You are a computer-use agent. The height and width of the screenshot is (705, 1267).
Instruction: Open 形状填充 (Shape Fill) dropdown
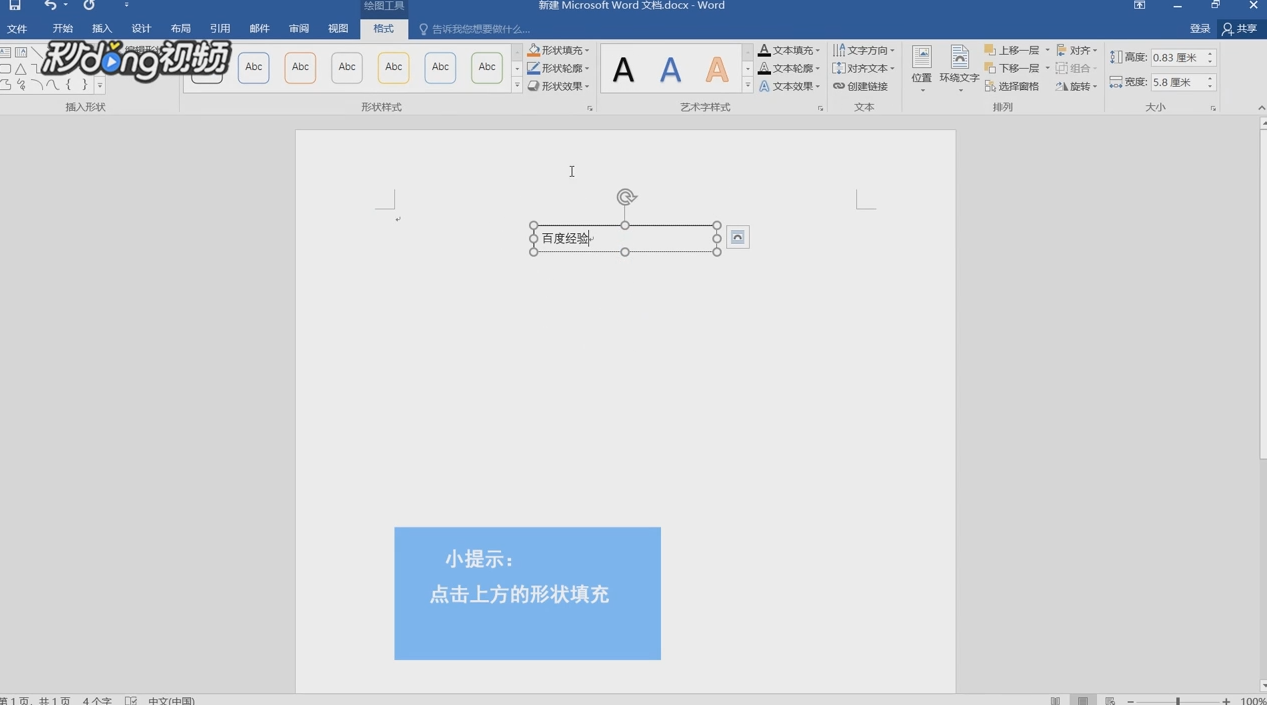tap(559, 50)
